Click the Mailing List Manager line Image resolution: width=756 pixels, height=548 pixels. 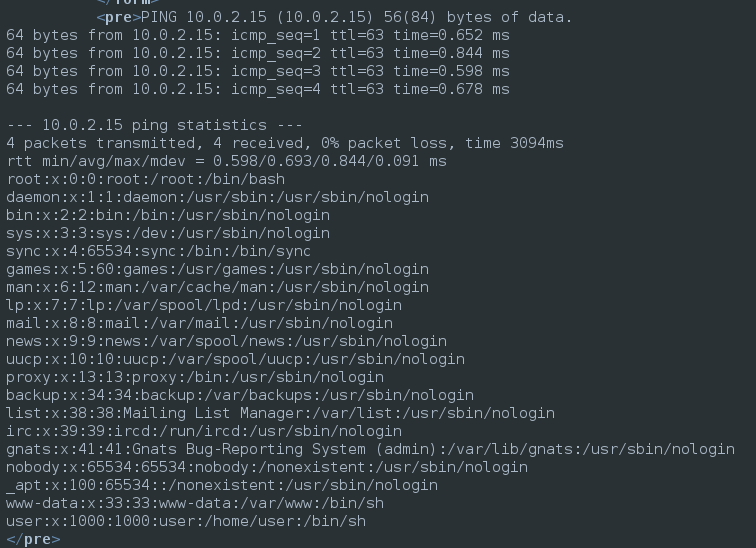(x=280, y=413)
